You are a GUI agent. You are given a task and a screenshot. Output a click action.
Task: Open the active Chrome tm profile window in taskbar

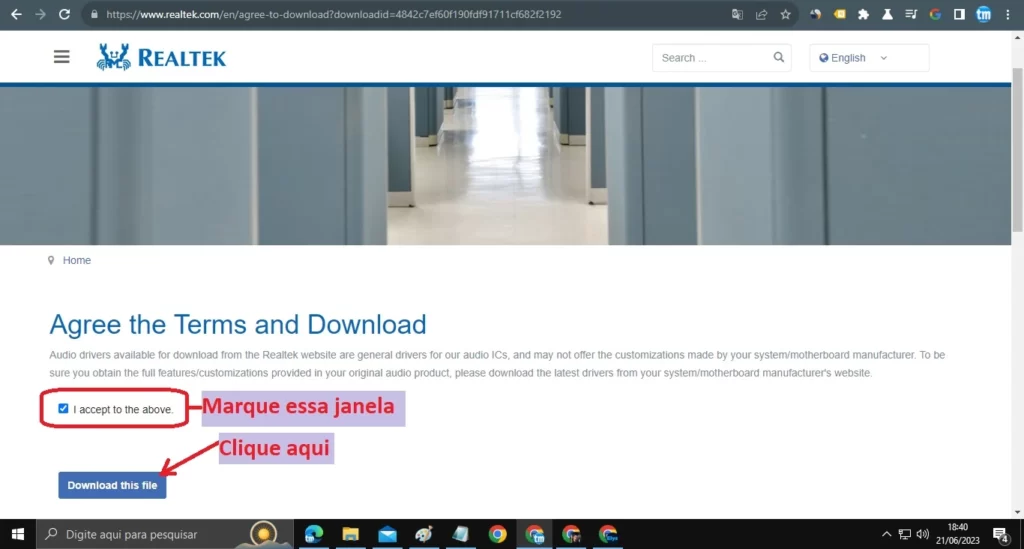click(535, 534)
